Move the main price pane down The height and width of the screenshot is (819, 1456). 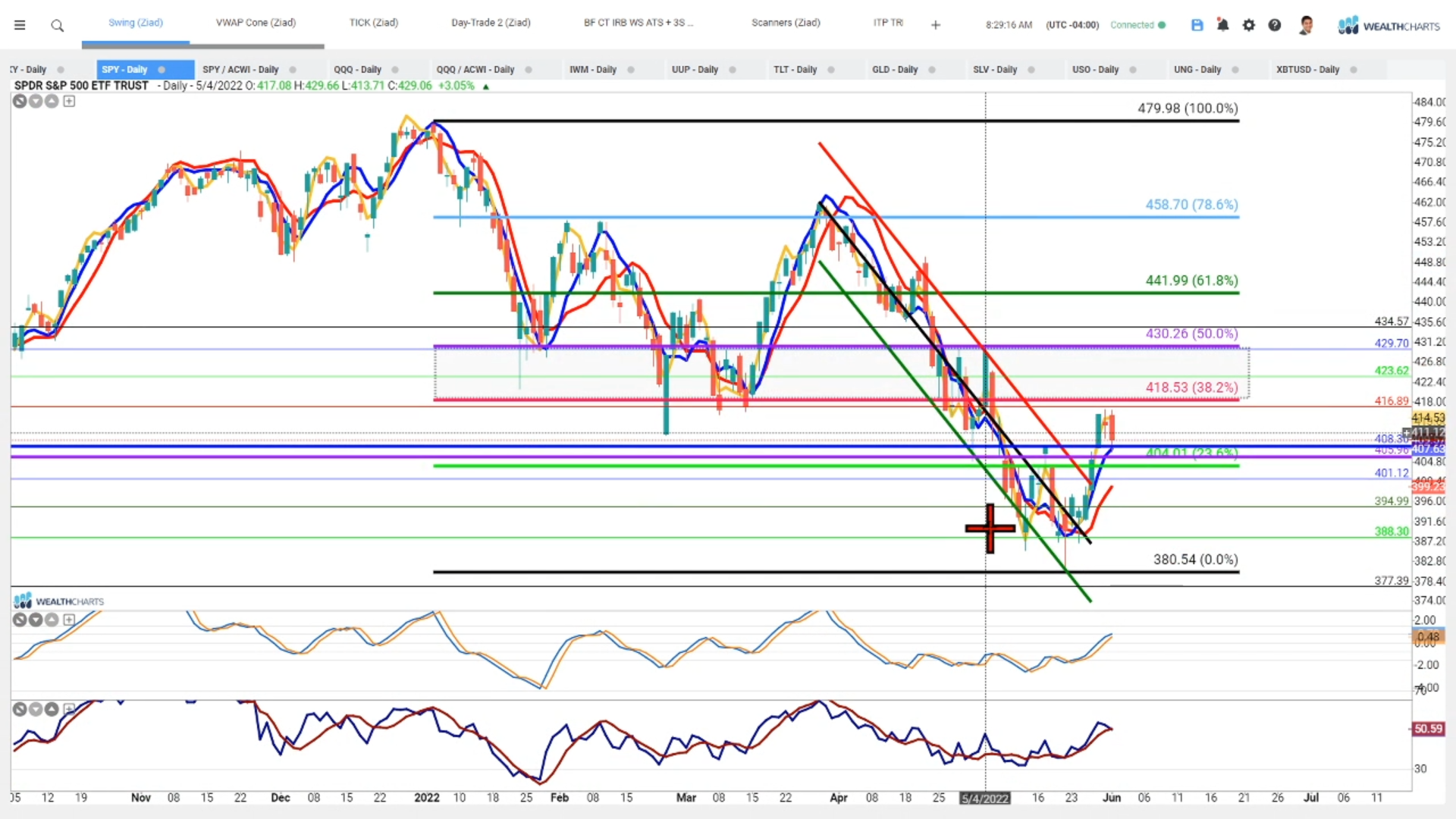pos(36,101)
